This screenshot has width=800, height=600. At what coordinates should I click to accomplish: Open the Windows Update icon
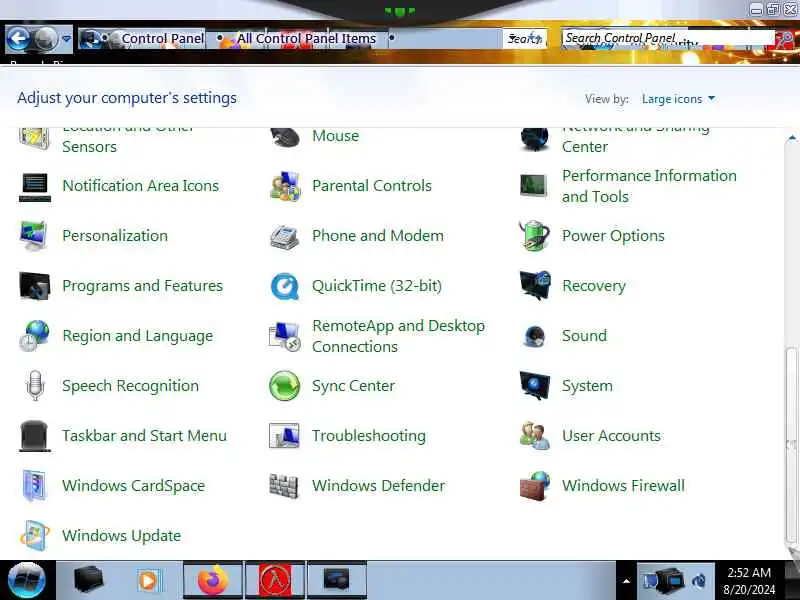[x=35, y=536]
